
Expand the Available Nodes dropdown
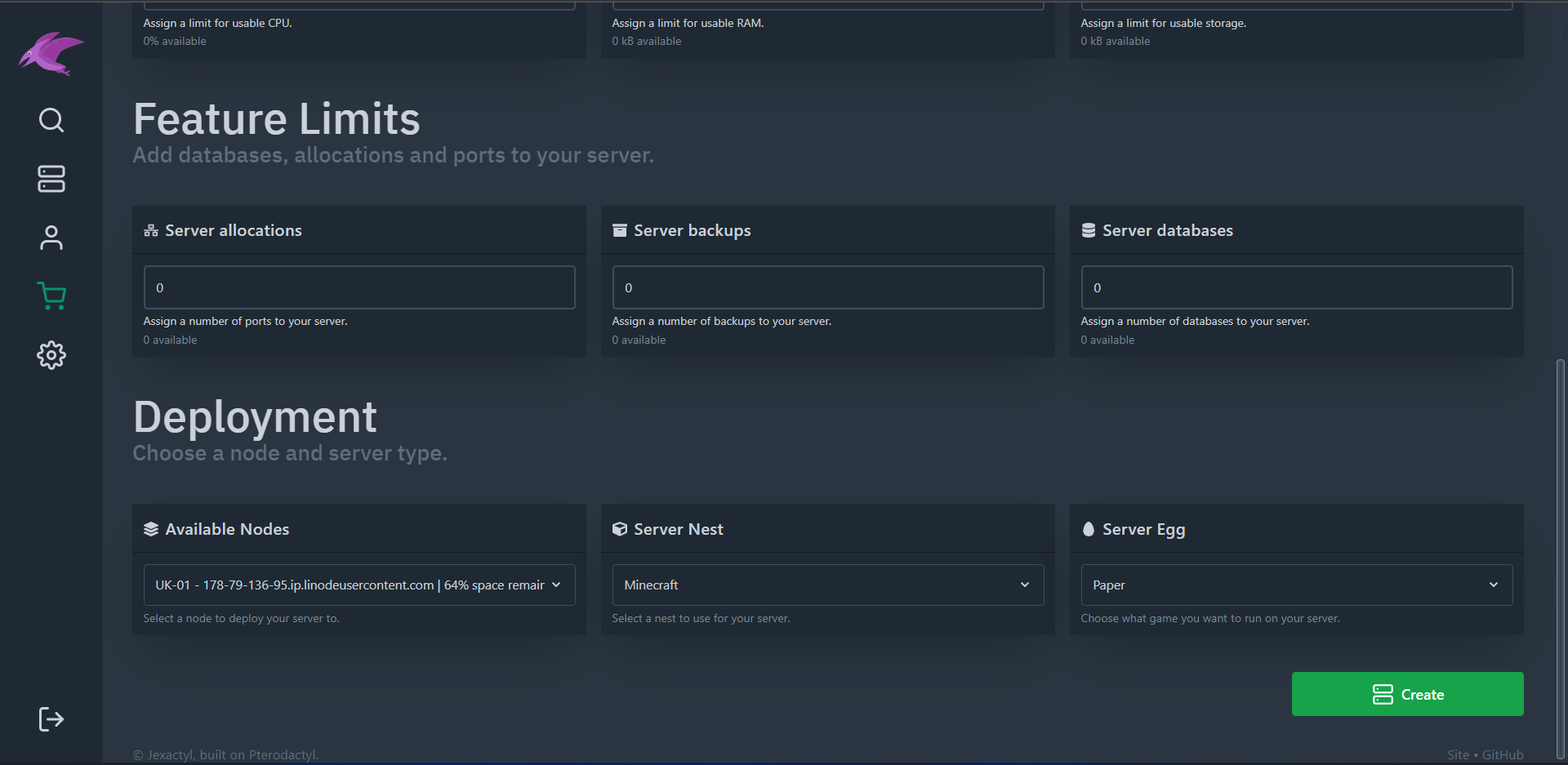[359, 585]
